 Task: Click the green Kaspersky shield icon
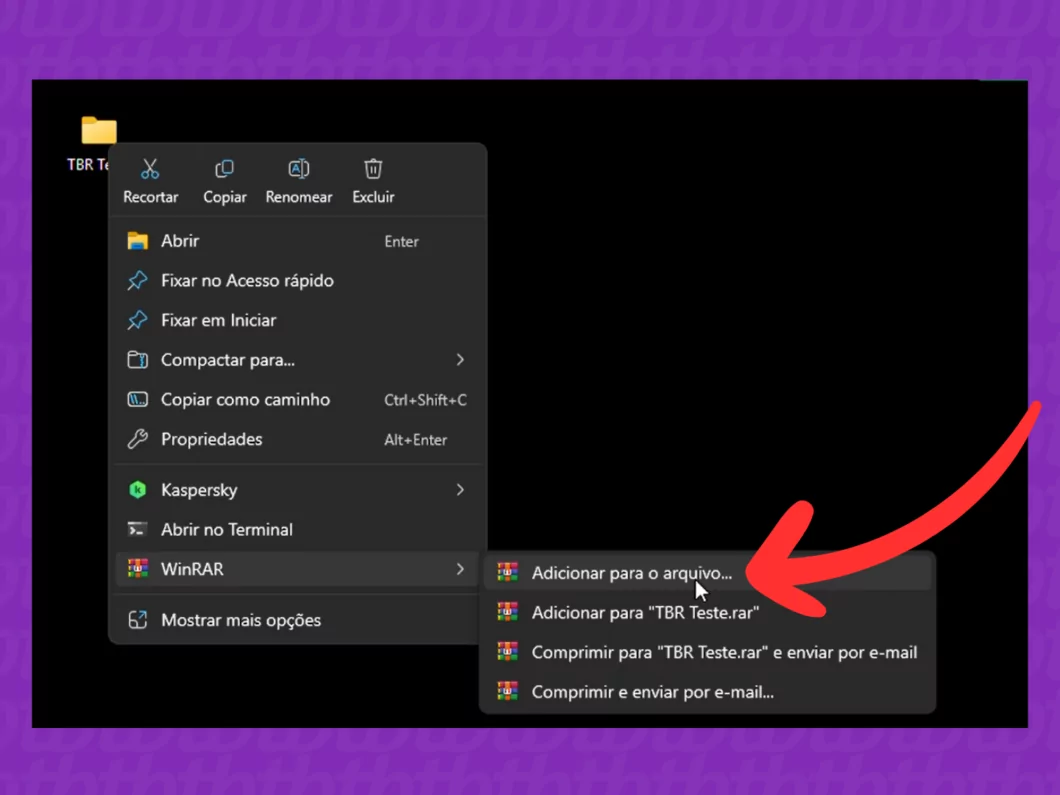coord(138,489)
